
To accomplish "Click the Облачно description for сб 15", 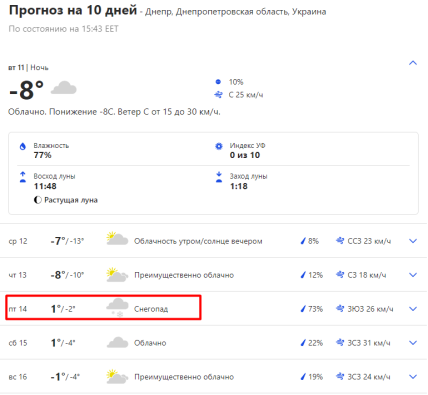I will tap(150, 343).
